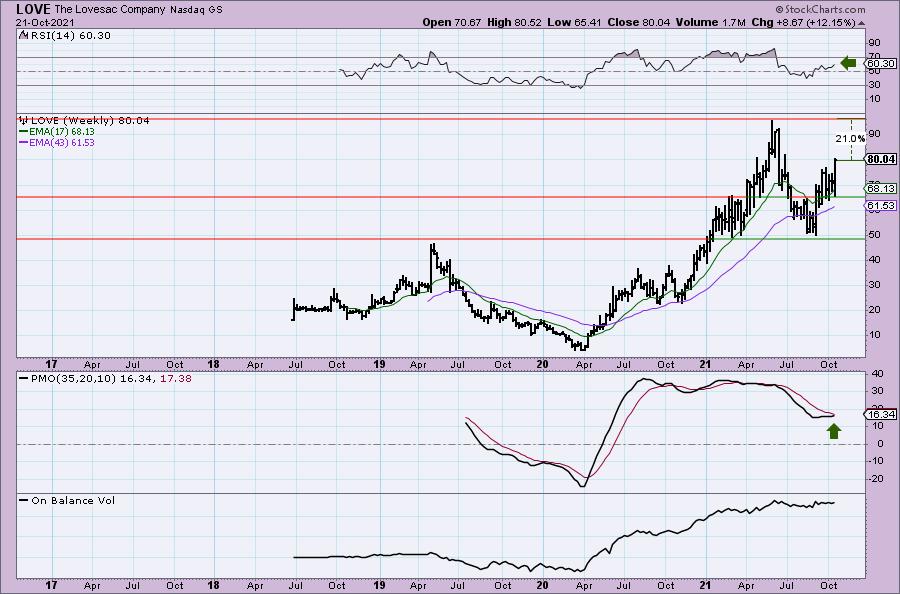Click the up triangle beside Chg percentage
The height and width of the screenshot is (594, 900).
click(x=862, y=24)
